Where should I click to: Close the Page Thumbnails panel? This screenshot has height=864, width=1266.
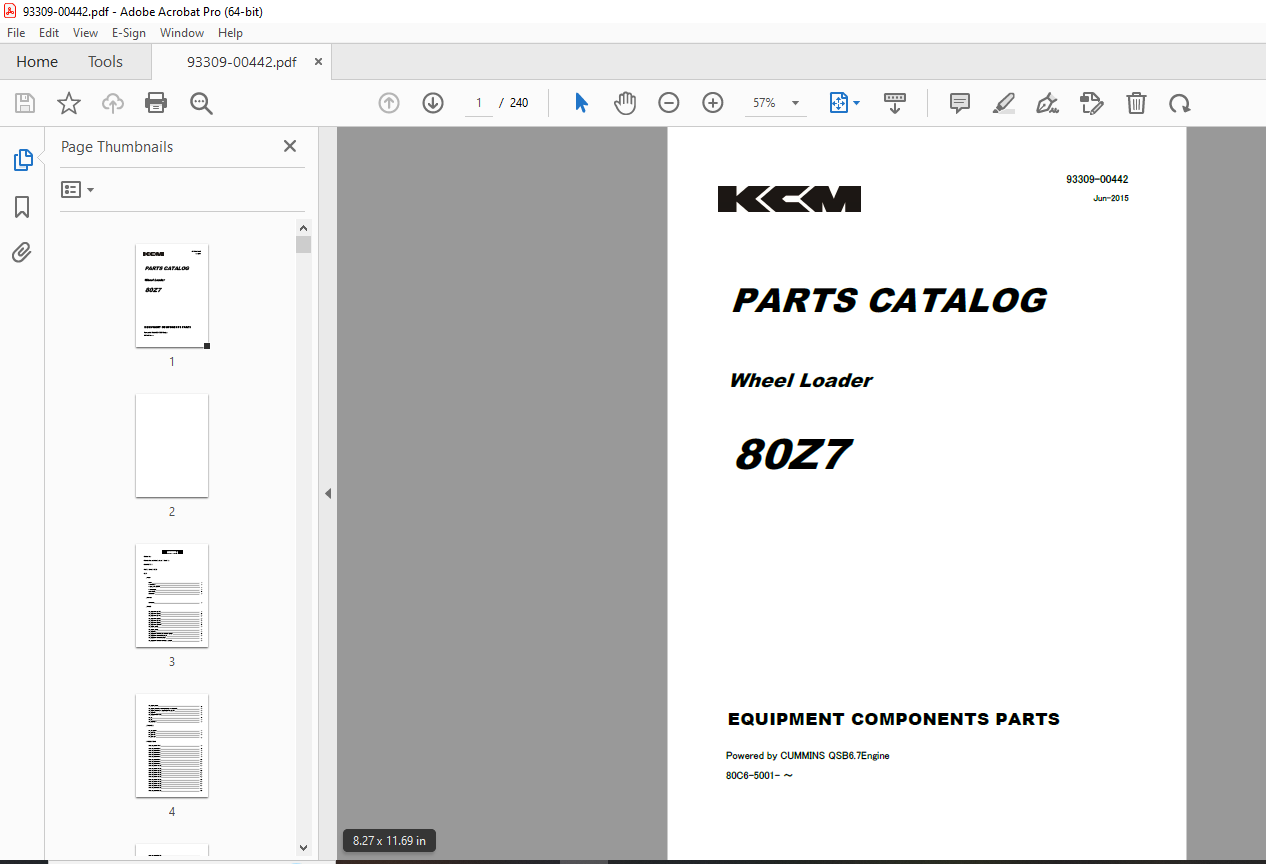pyautogui.click(x=290, y=146)
